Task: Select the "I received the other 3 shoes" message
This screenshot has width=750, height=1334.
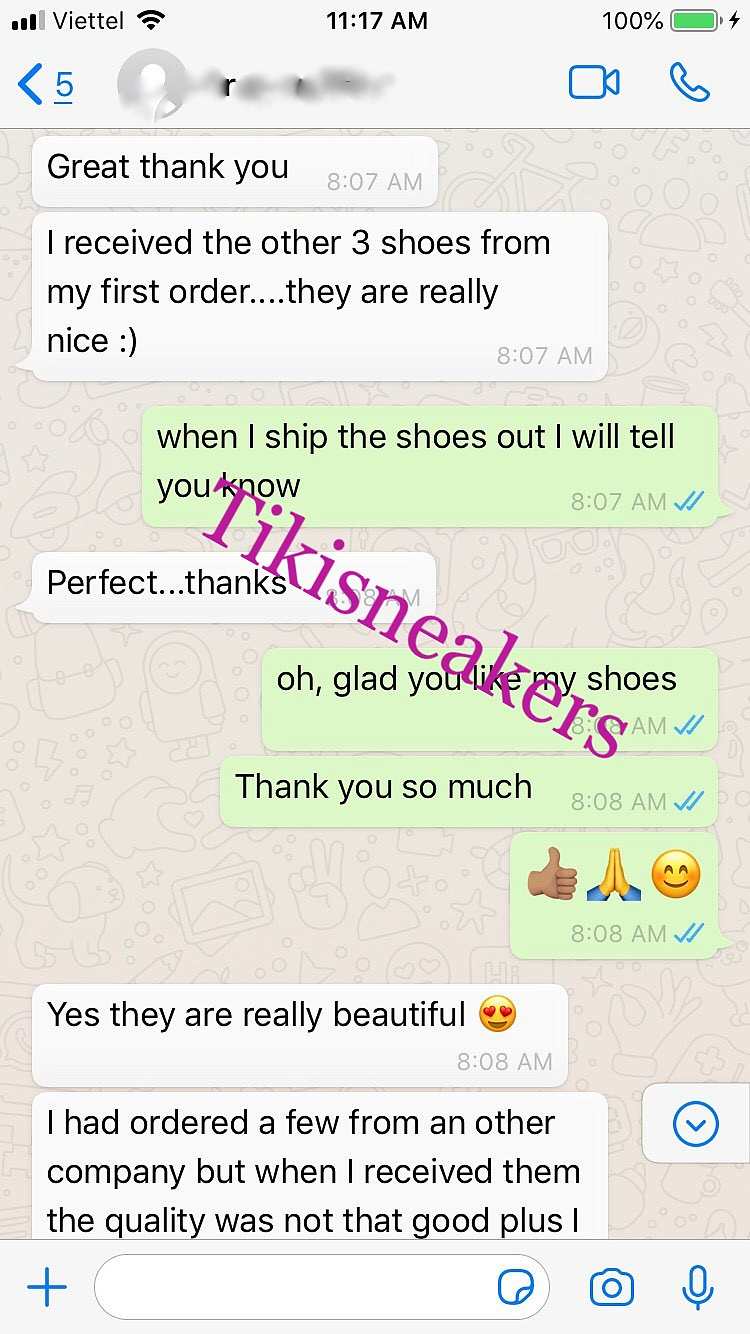Action: point(320,297)
